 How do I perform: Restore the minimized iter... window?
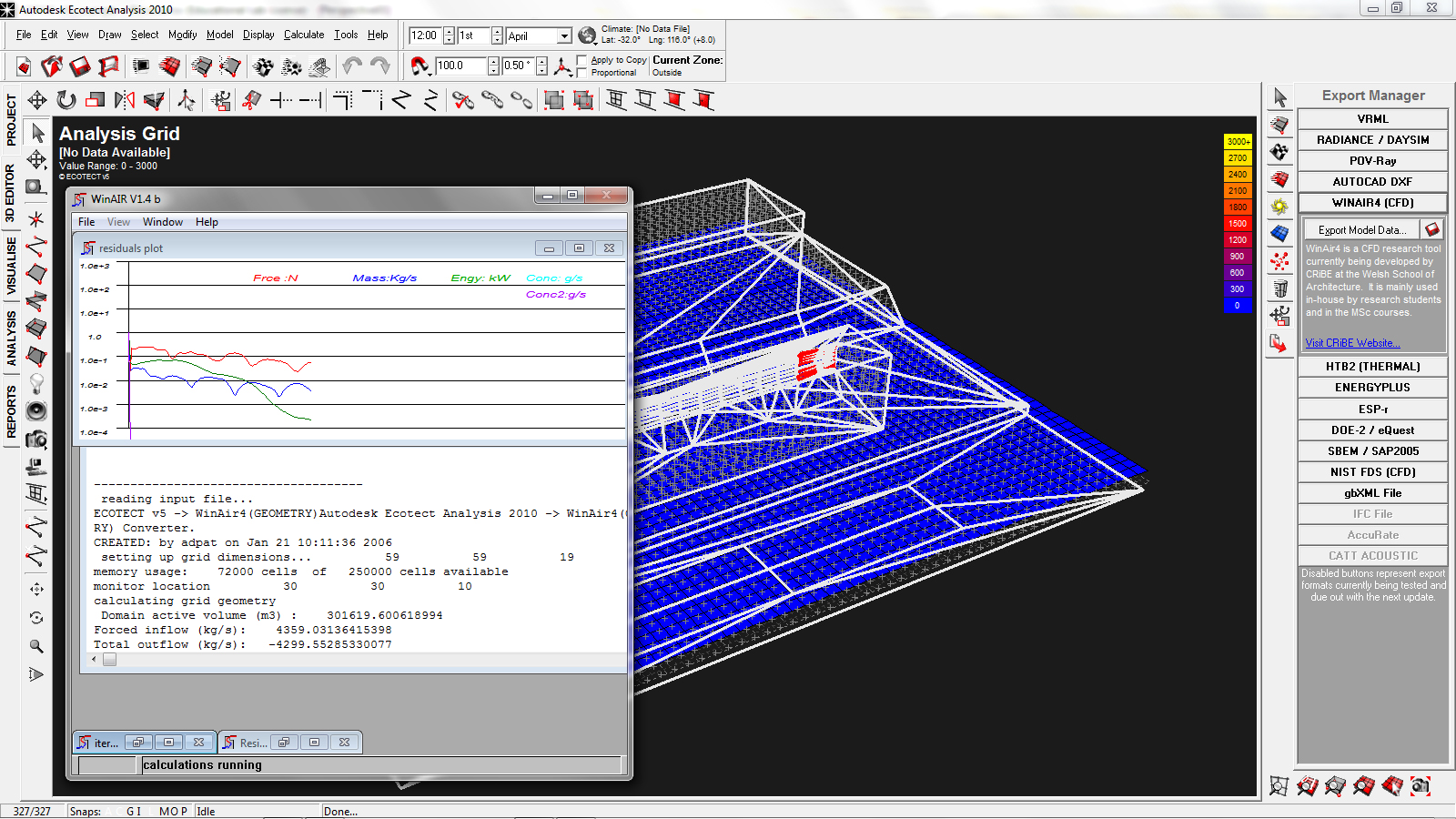[138, 743]
